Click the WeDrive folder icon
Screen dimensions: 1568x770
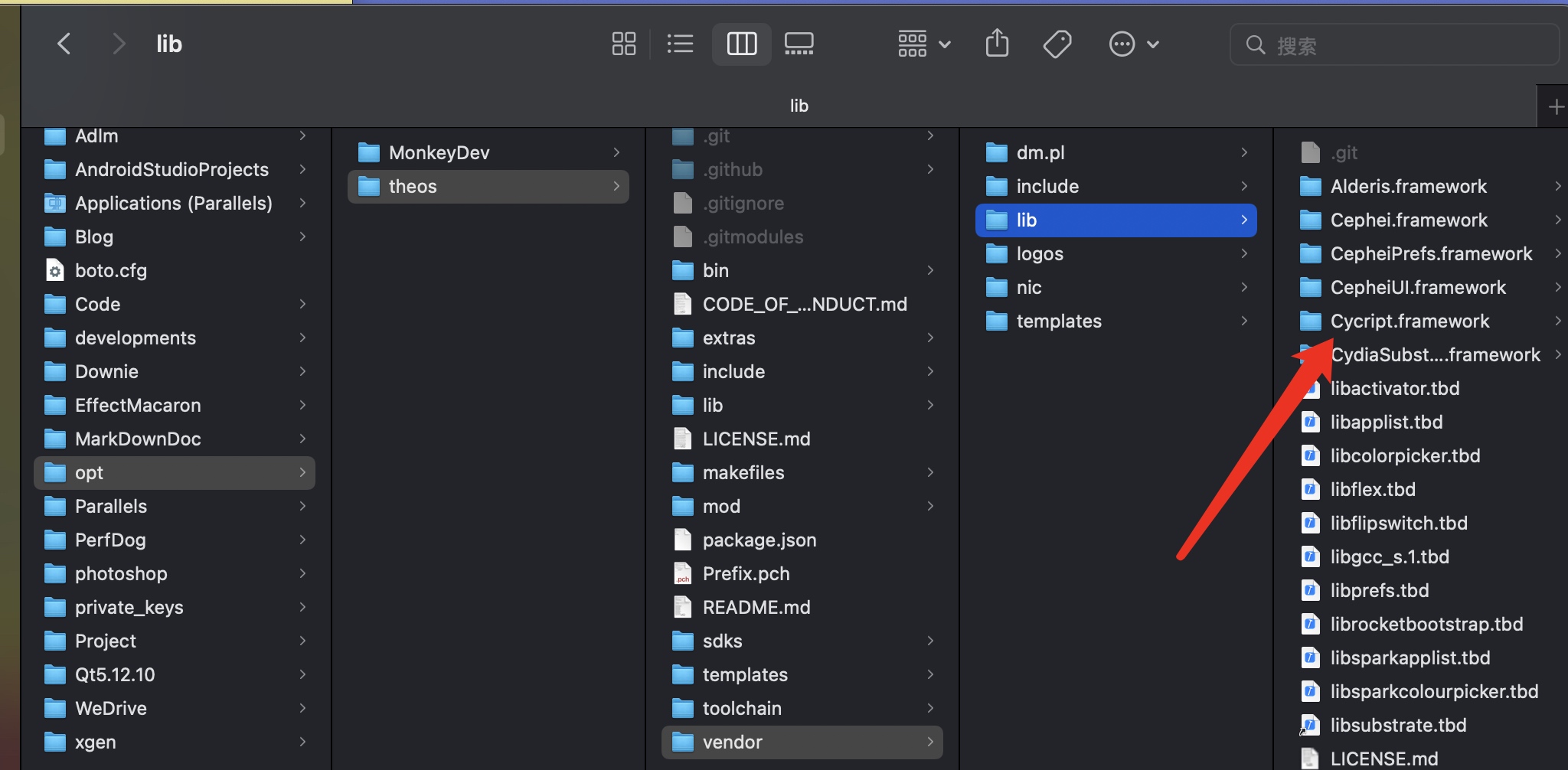[x=55, y=708]
